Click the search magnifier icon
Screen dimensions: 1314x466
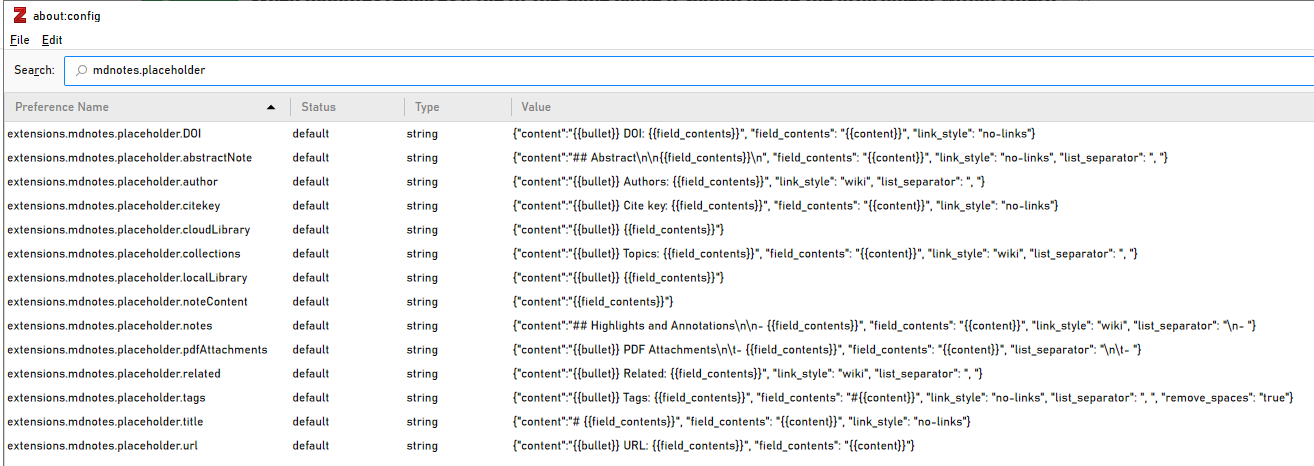81,70
